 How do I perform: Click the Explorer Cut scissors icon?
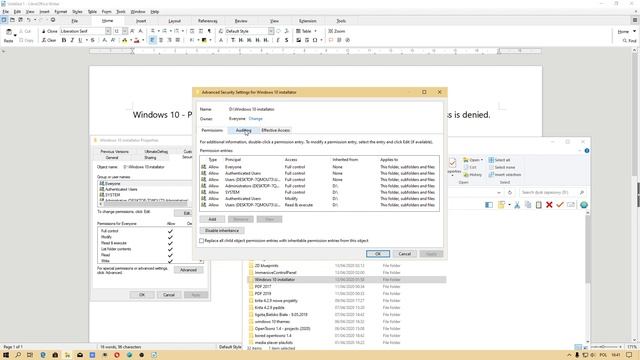(x=517, y=205)
